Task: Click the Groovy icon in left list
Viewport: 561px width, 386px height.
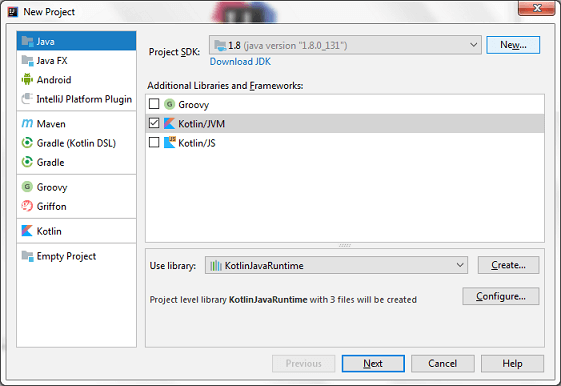Action: (x=27, y=187)
